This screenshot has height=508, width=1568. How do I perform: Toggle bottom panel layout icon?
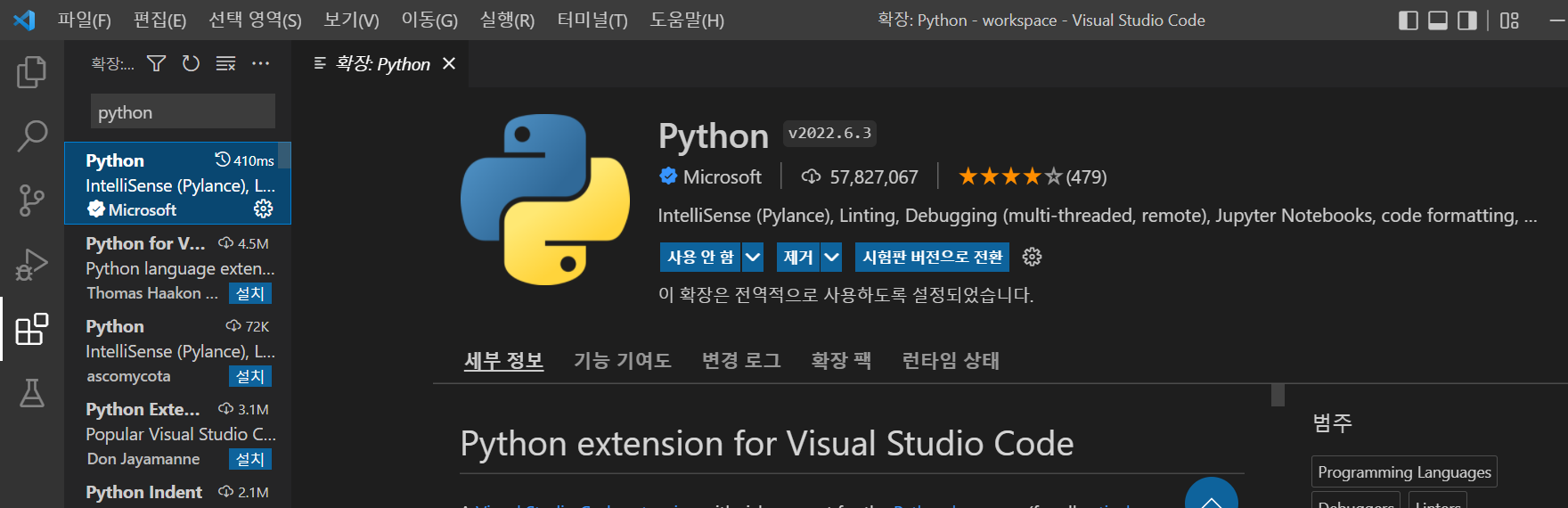pos(1438,20)
